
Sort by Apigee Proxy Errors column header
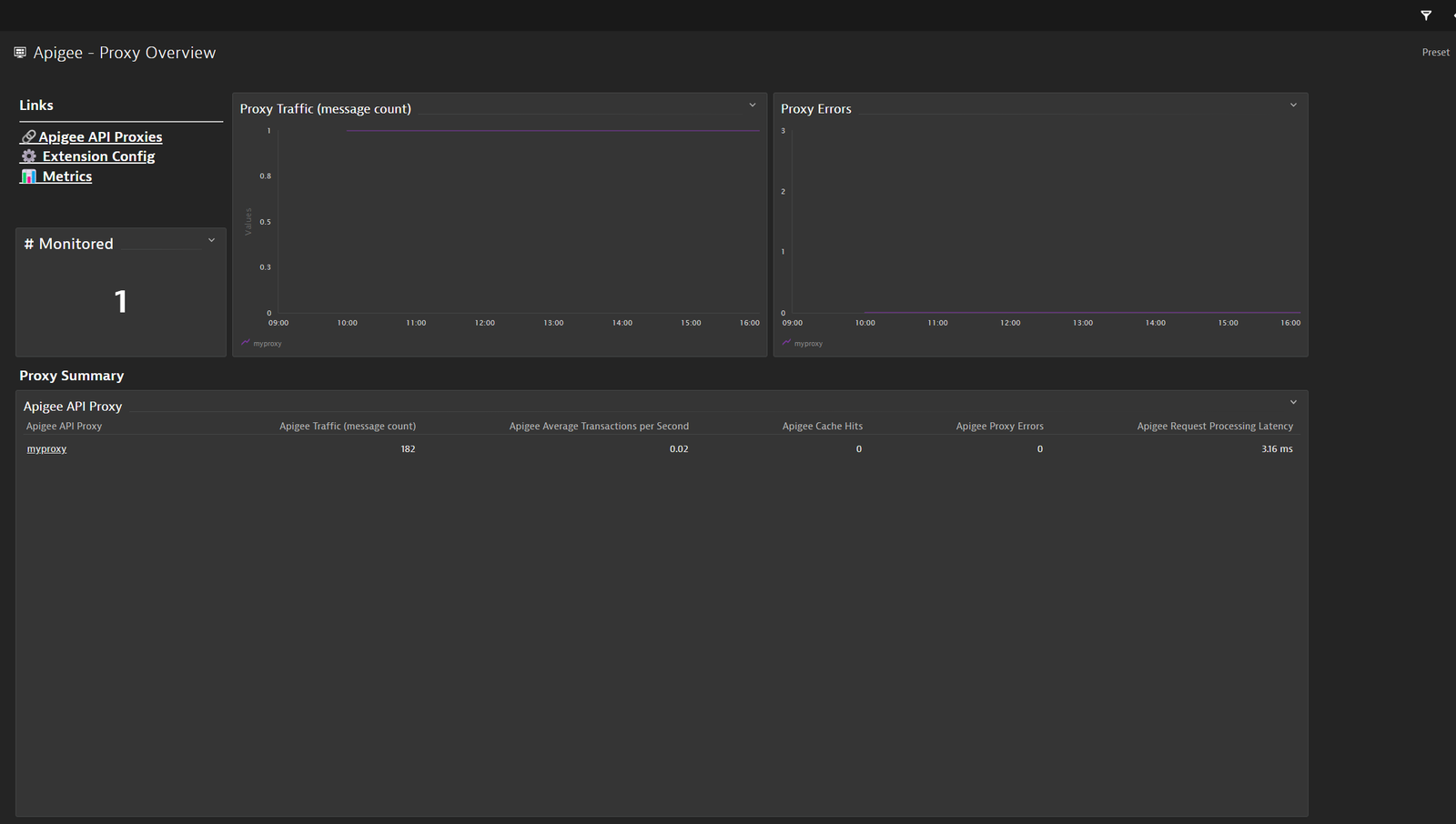[x=1000, y=426]
